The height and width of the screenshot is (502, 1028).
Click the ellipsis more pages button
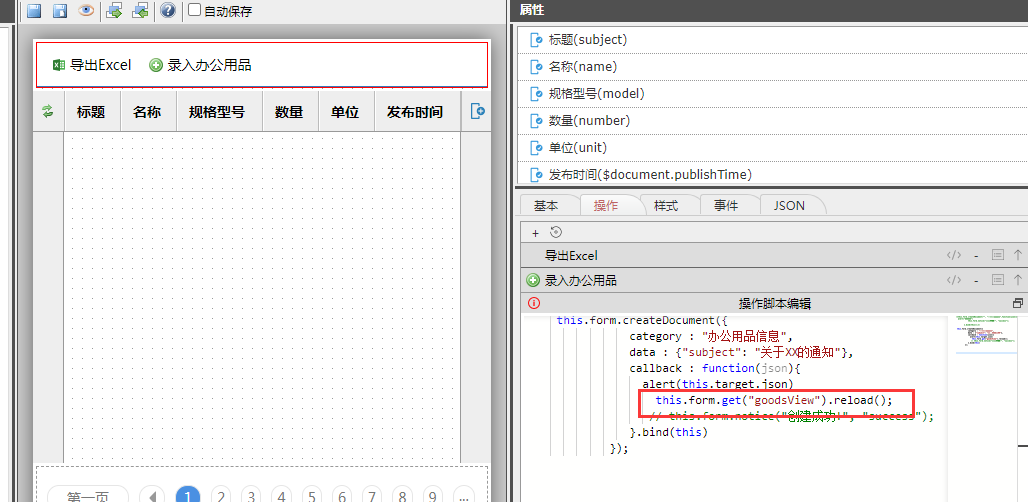(x=464, y=497)
